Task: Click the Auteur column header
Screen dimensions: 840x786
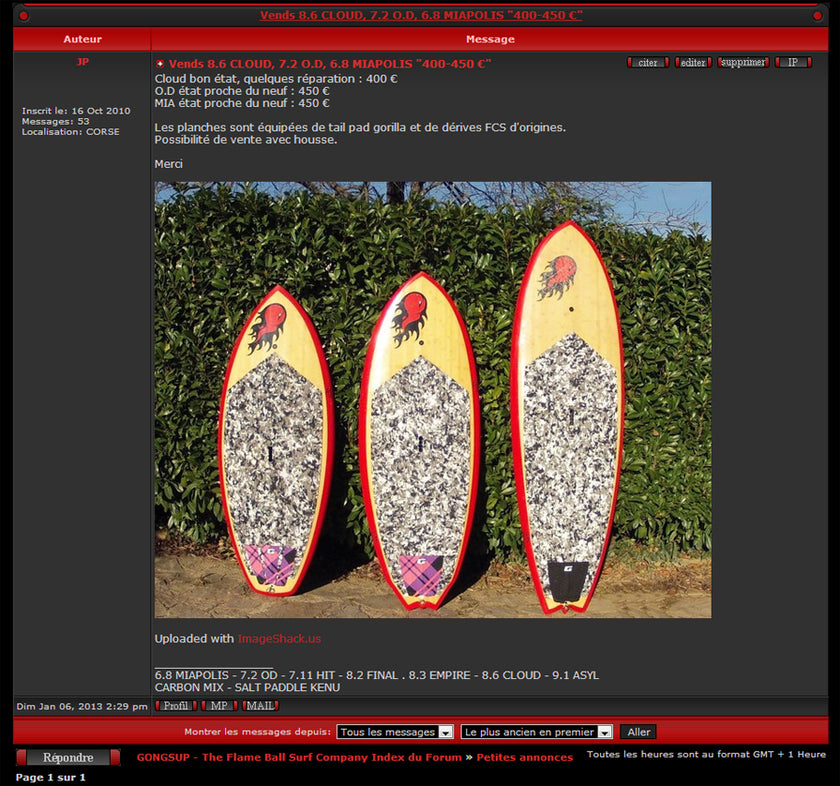Action: pyautogui.click(x=82, y=39)
